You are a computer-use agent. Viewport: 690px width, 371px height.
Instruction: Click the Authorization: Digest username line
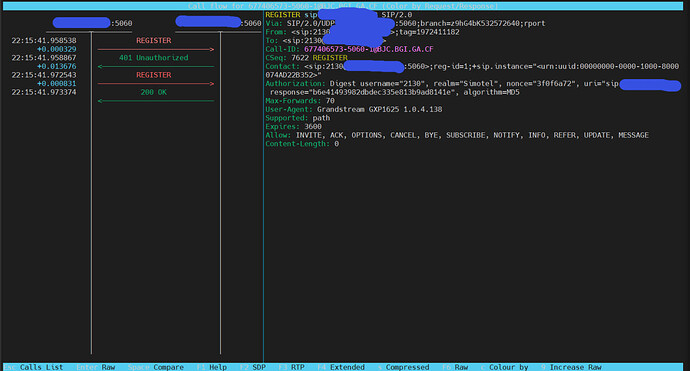(x=473, y=84)
